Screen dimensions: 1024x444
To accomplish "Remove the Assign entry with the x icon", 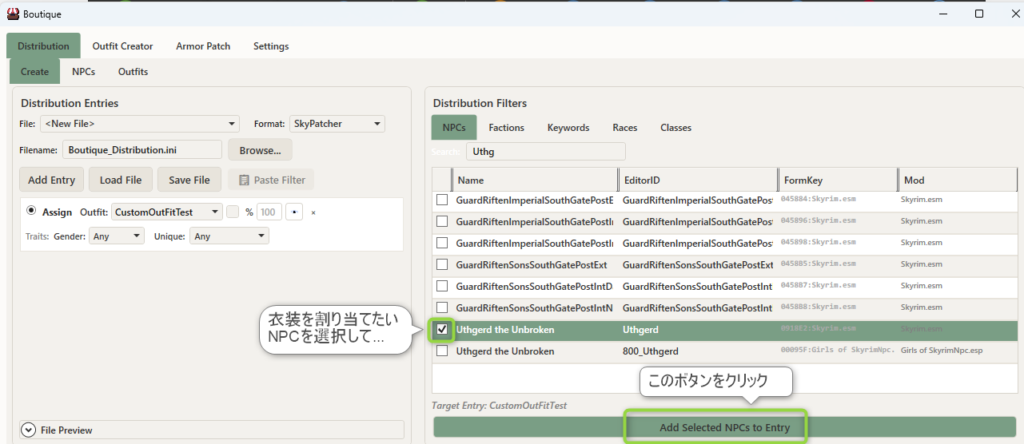I will pos(313,212).
